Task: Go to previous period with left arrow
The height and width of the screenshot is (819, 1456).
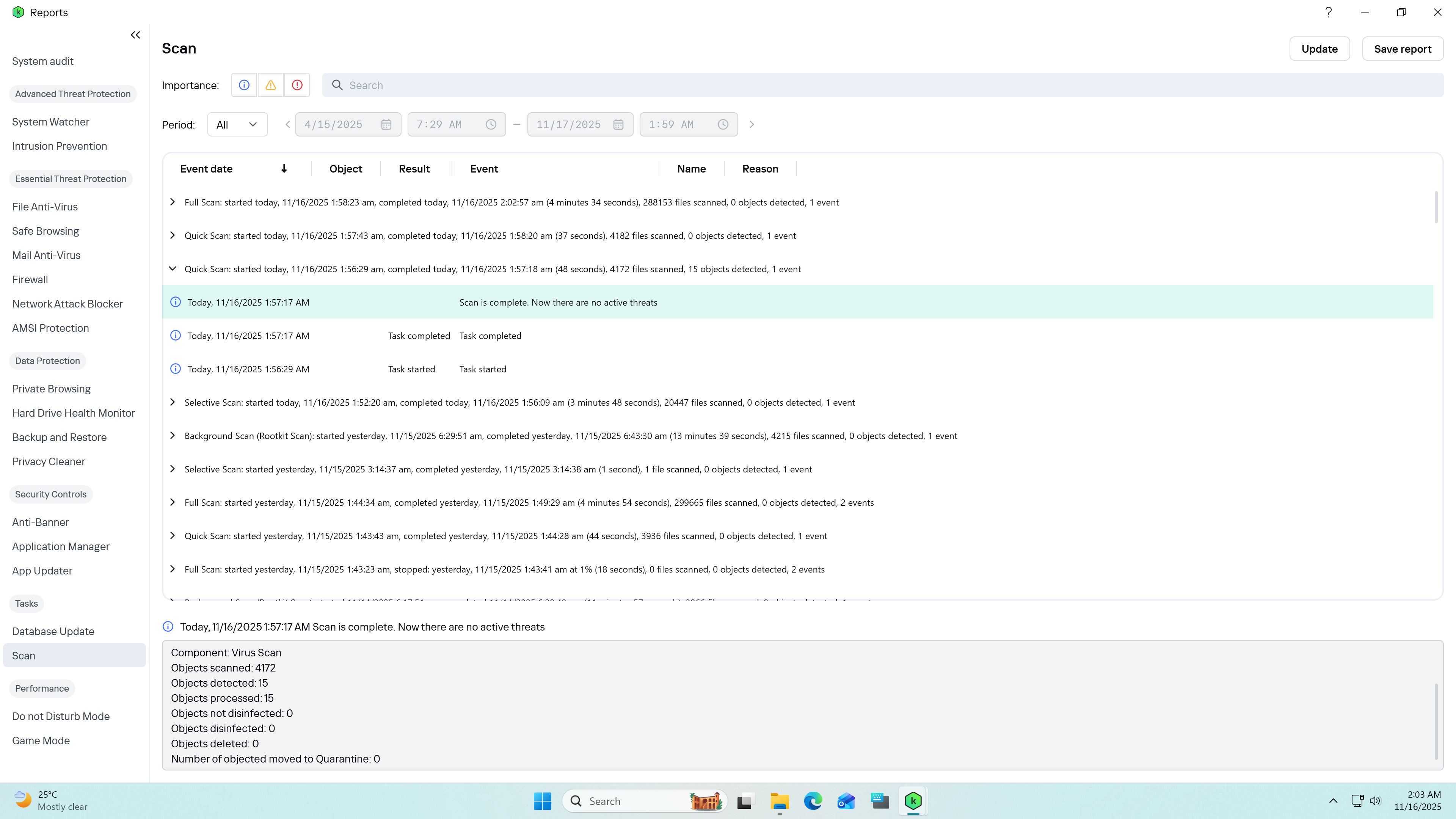Action: click(288, 124)
